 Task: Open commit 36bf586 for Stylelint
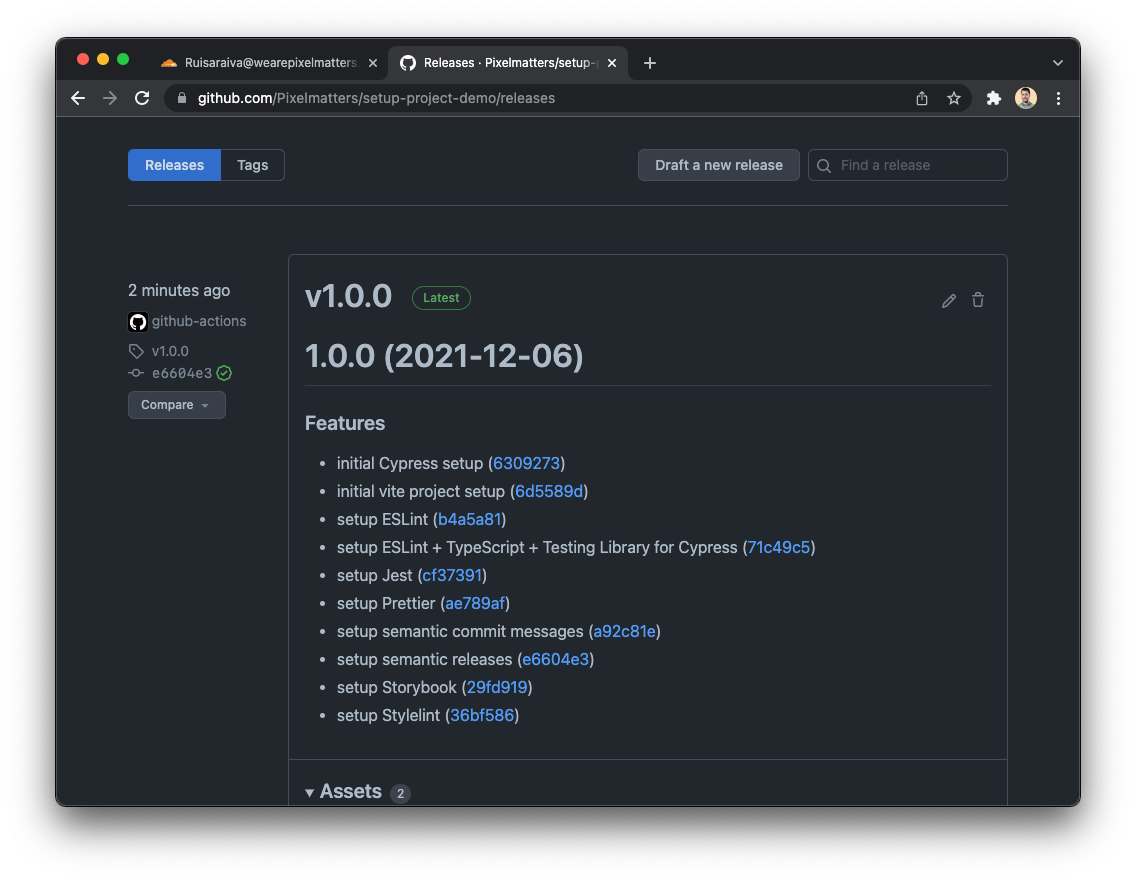[x=482, y=716]
